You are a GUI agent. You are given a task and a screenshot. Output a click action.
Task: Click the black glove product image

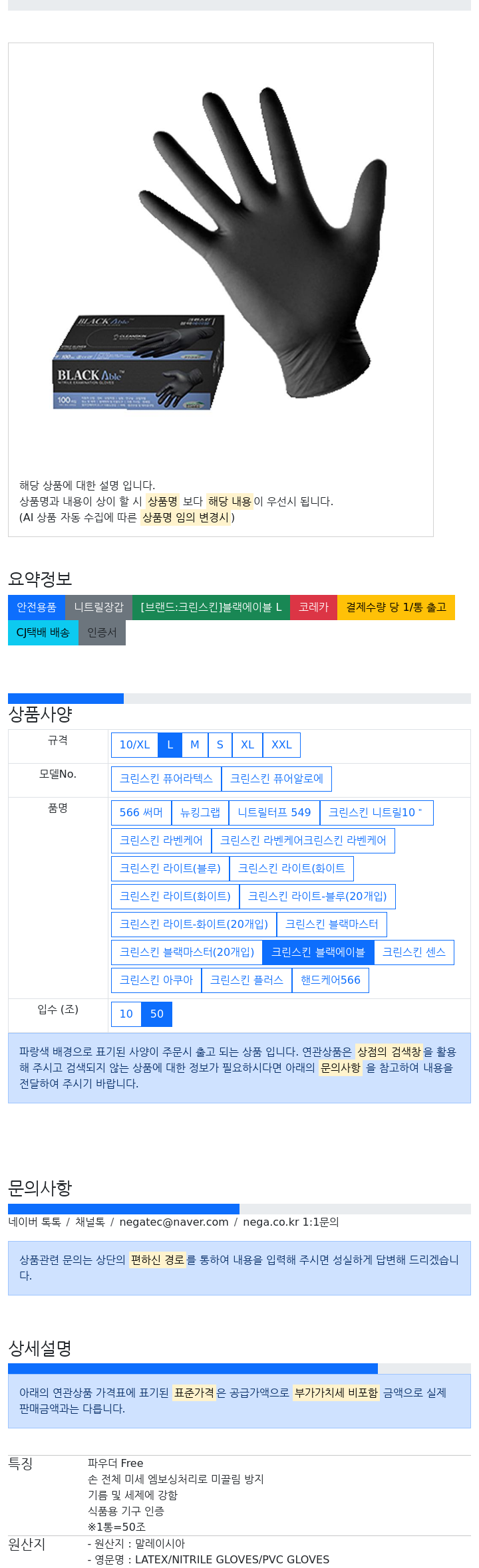point(220,255)
